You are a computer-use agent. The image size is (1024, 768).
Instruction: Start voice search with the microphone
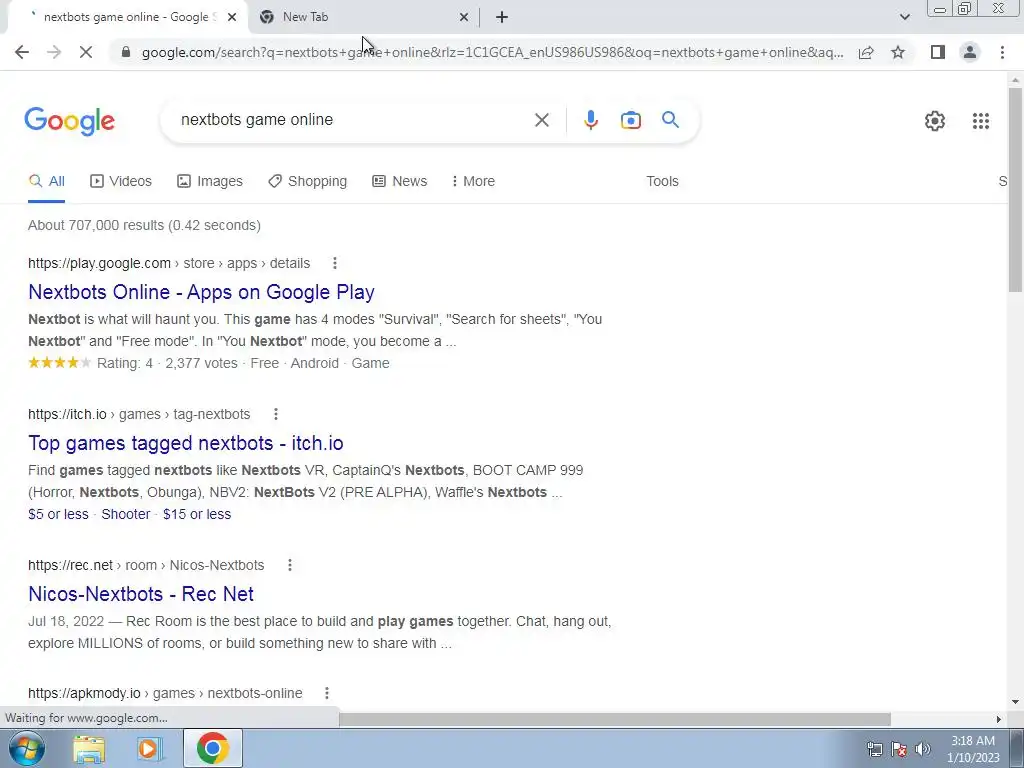pos(590,120)
